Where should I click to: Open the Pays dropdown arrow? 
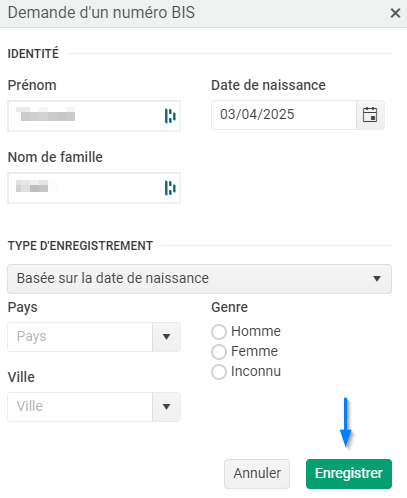[x=167, y=337]
